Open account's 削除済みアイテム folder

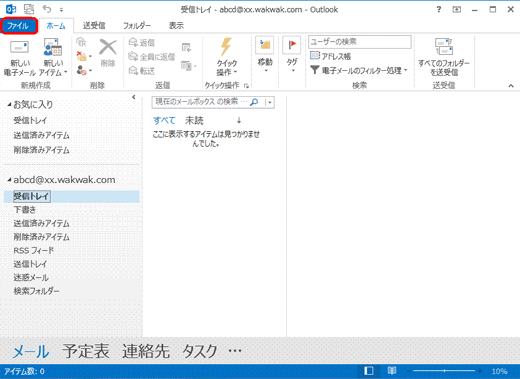(x=41, y=237)
